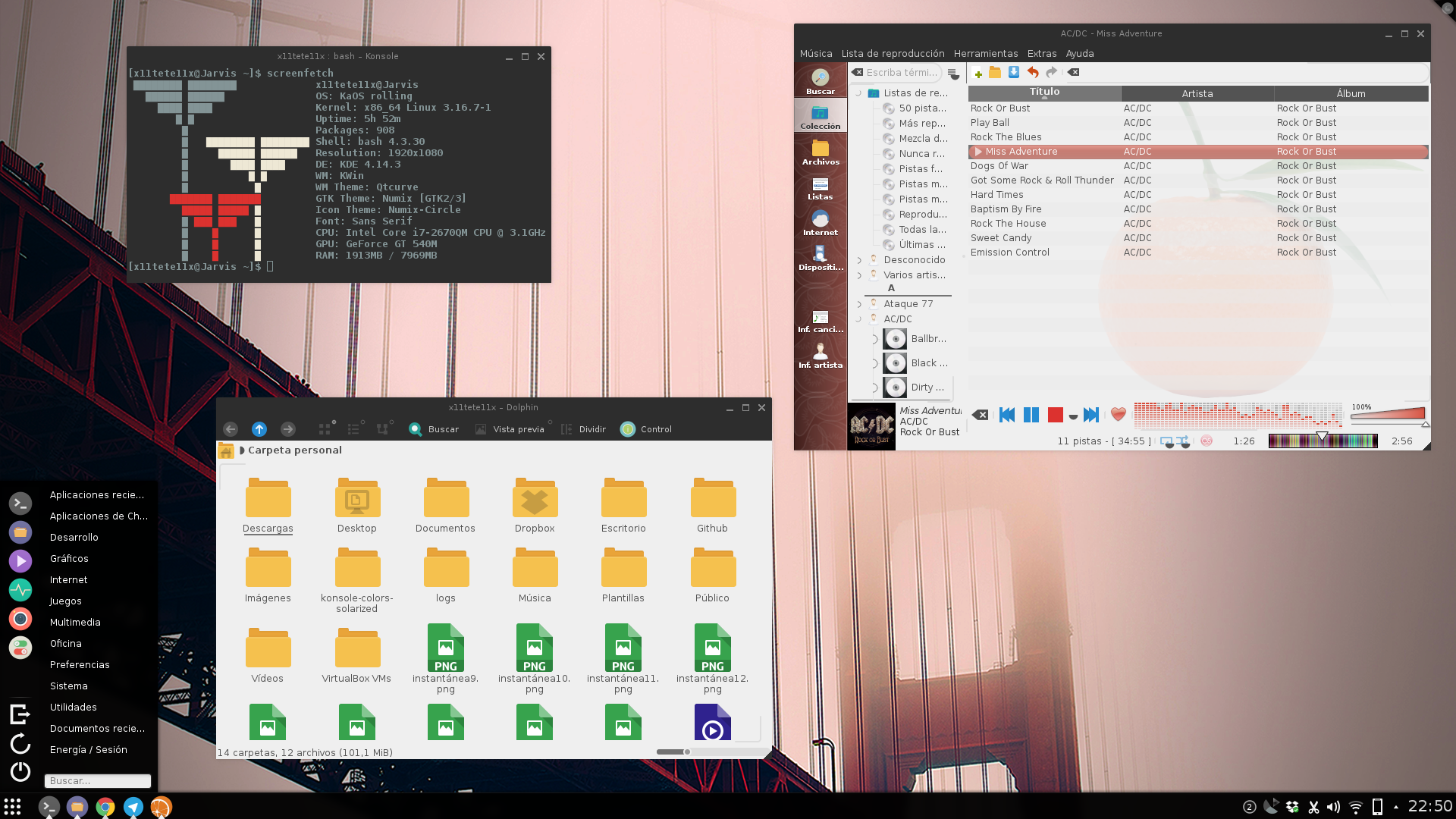Open the Colección sidebar tab in Clementine
The image size is (1456, 819).
tap(821, 117)
